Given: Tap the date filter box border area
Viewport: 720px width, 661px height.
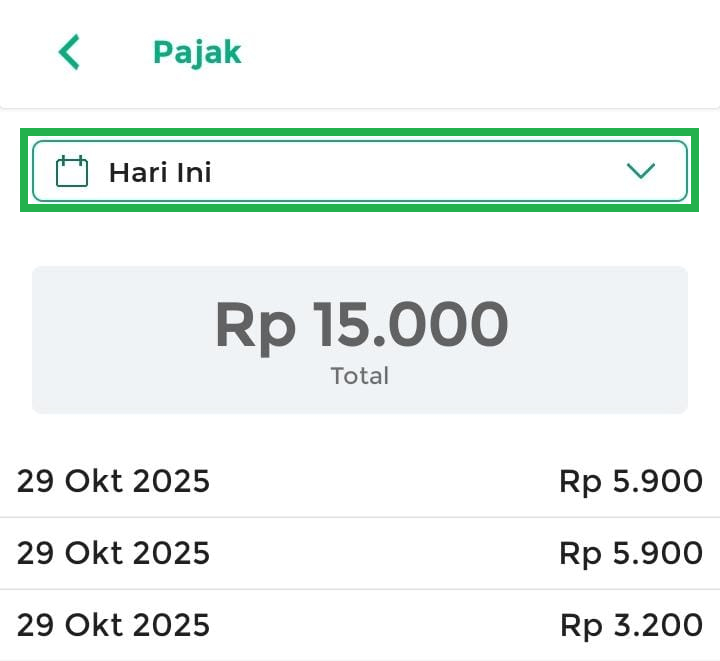Looking at the screenshot, I should [x=360, y=143].
